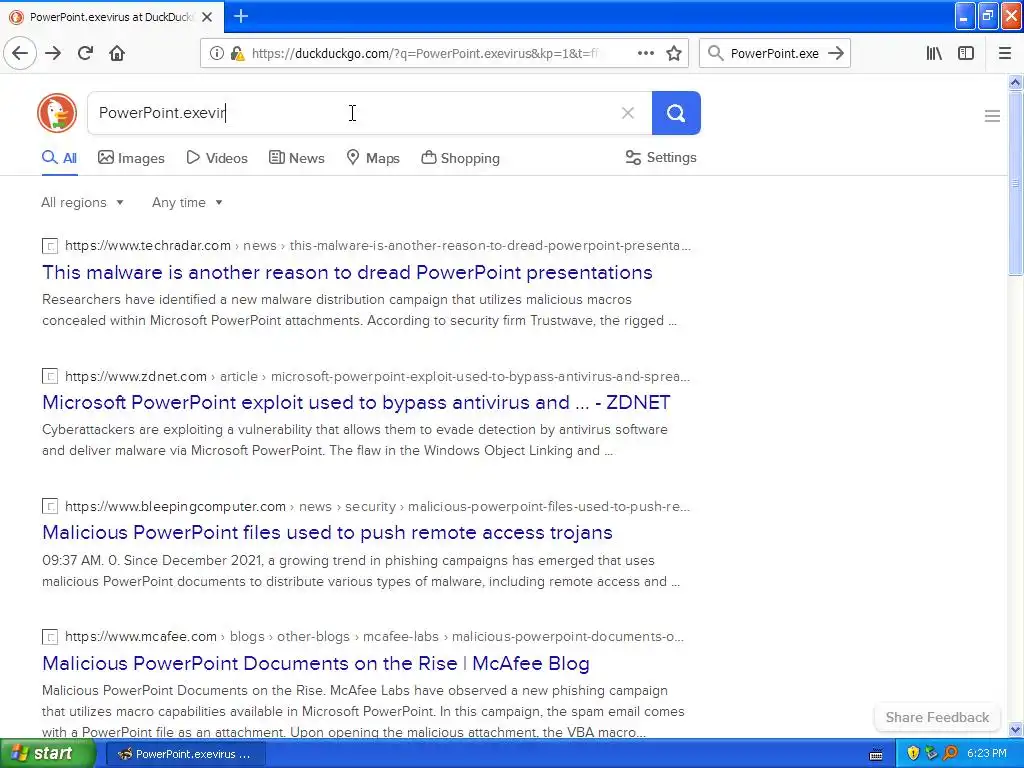Viewport: 1024px width, 768px height.
Task: Click the bleepingcomputer result favicon
Action: click(x=50, y=506)
